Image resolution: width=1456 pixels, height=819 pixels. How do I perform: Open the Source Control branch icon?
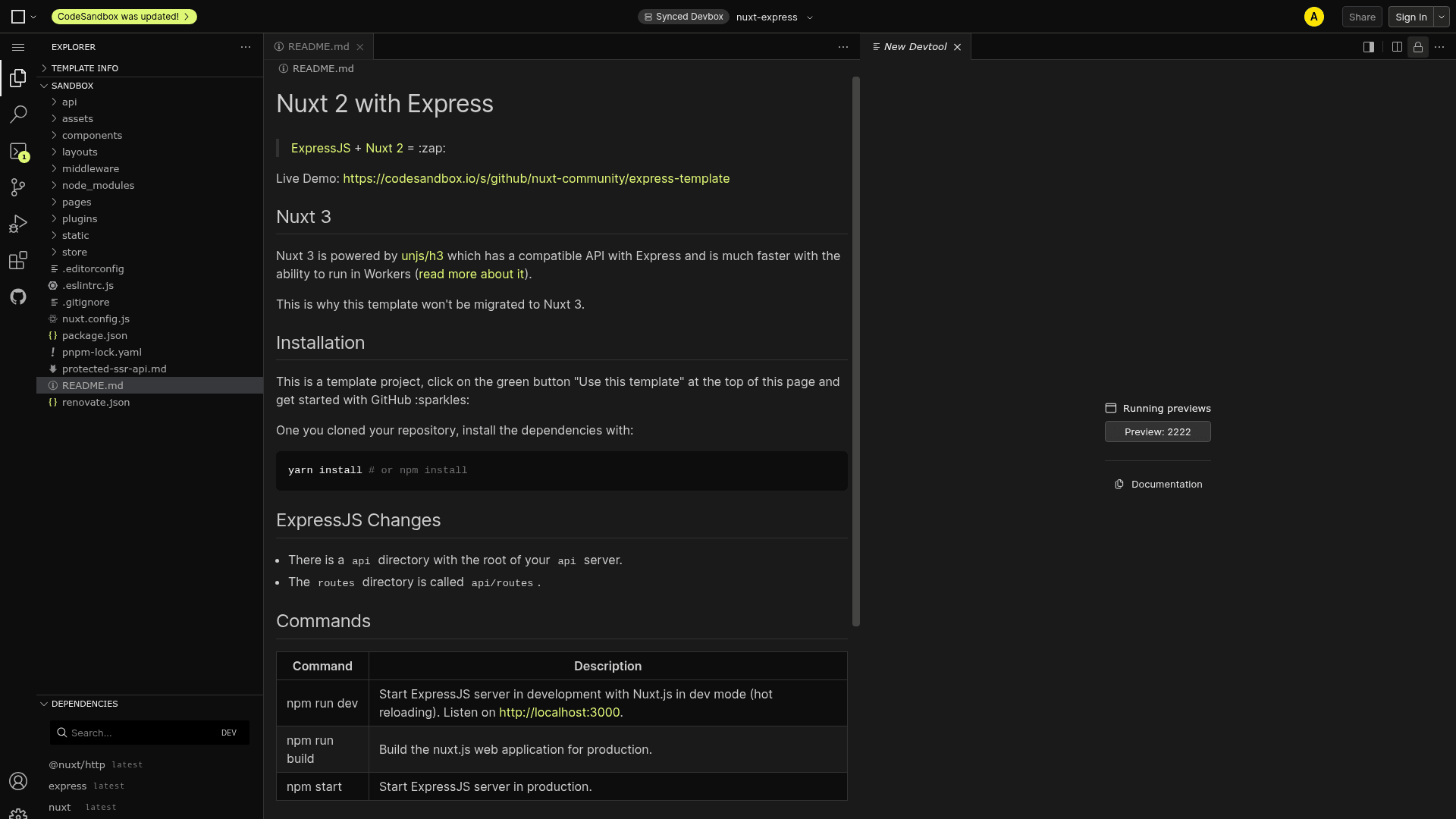18,187
